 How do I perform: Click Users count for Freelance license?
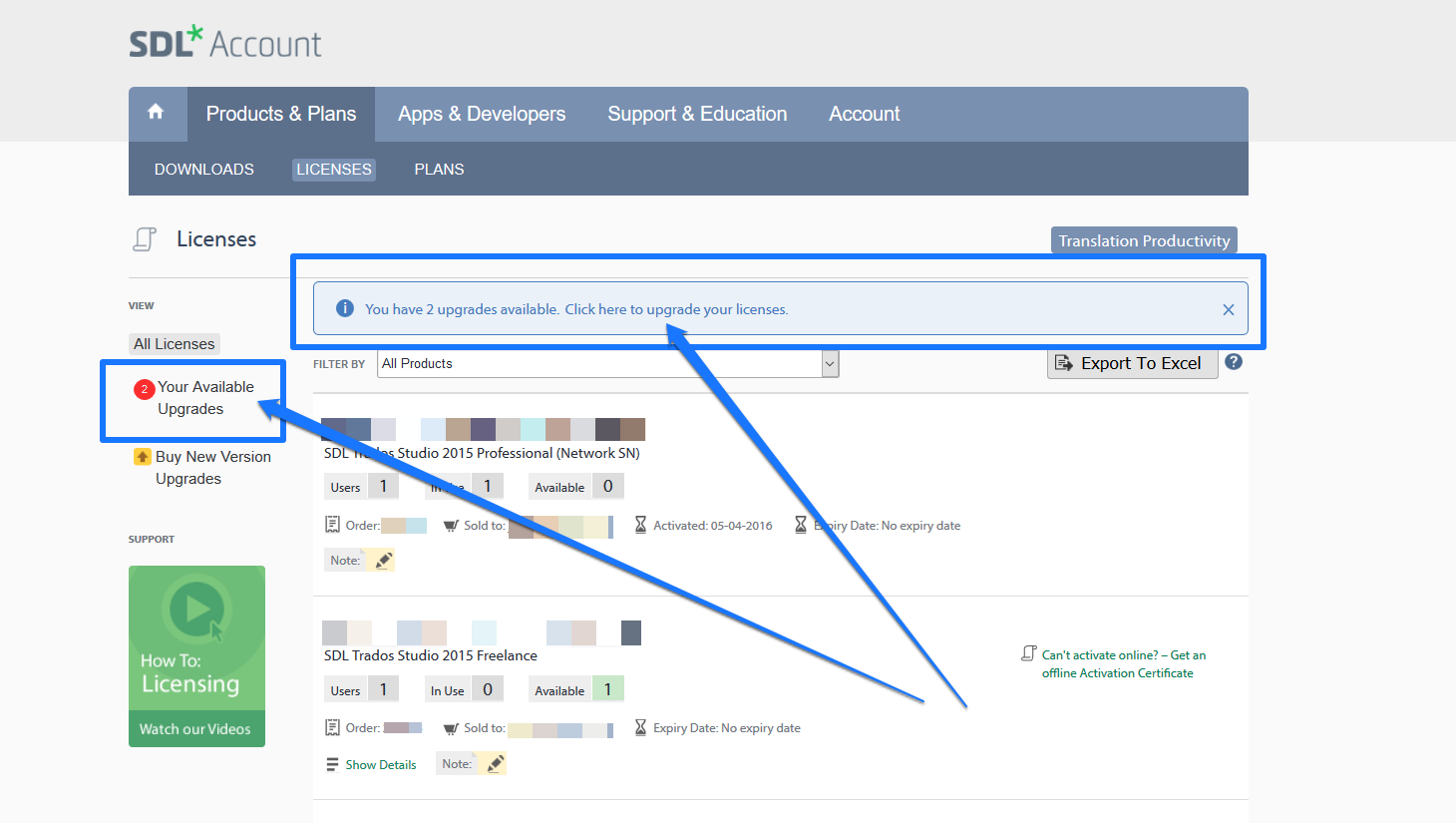pos(384,689)
